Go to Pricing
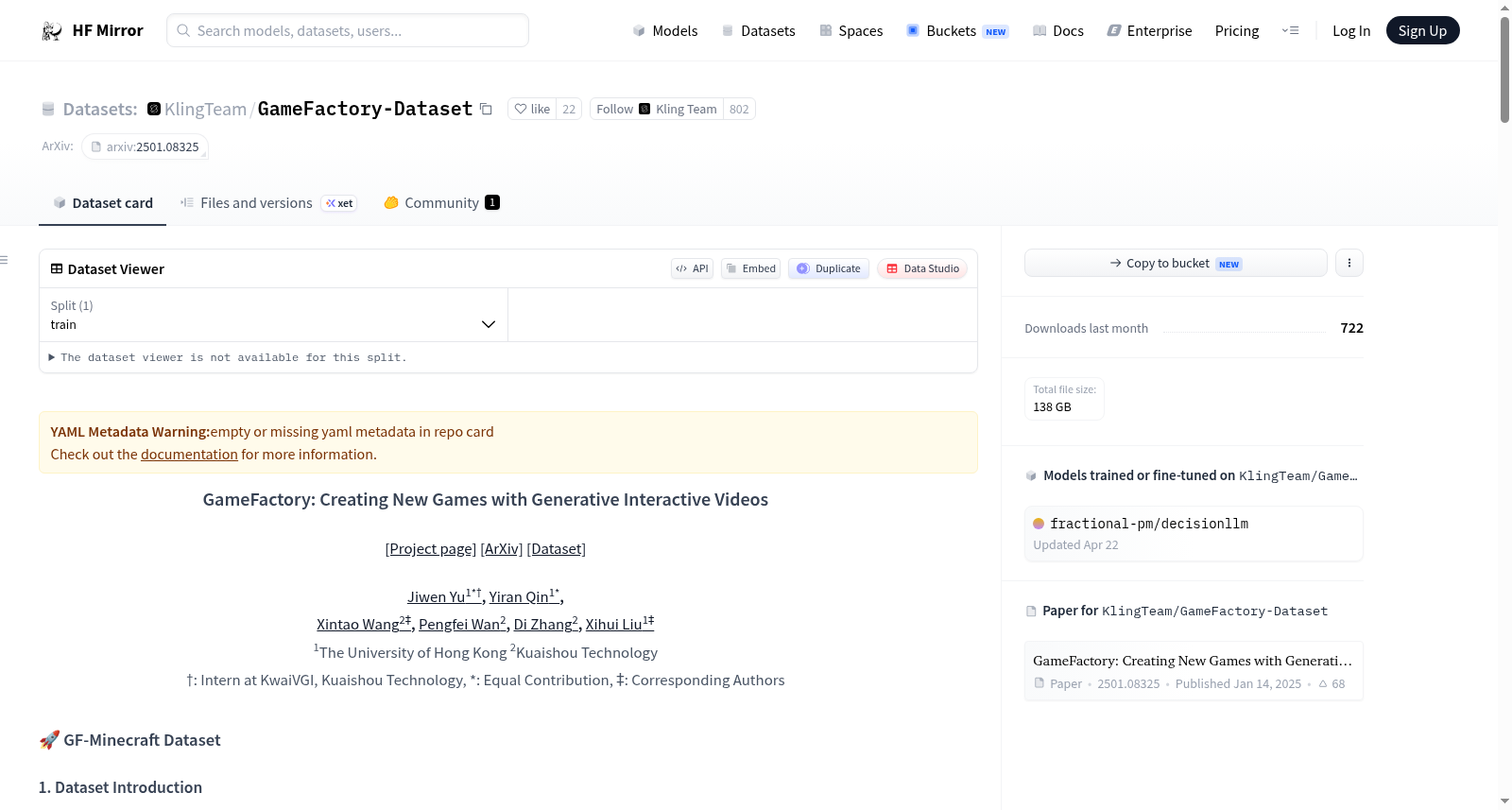The image size is (1512, 810). click(x=1237, y=30)
